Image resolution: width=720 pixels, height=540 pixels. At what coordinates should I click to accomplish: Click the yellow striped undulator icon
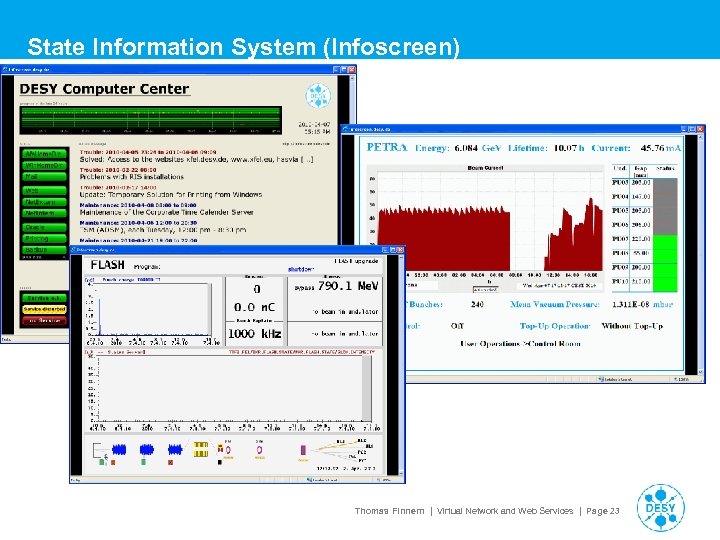(201, 450)
